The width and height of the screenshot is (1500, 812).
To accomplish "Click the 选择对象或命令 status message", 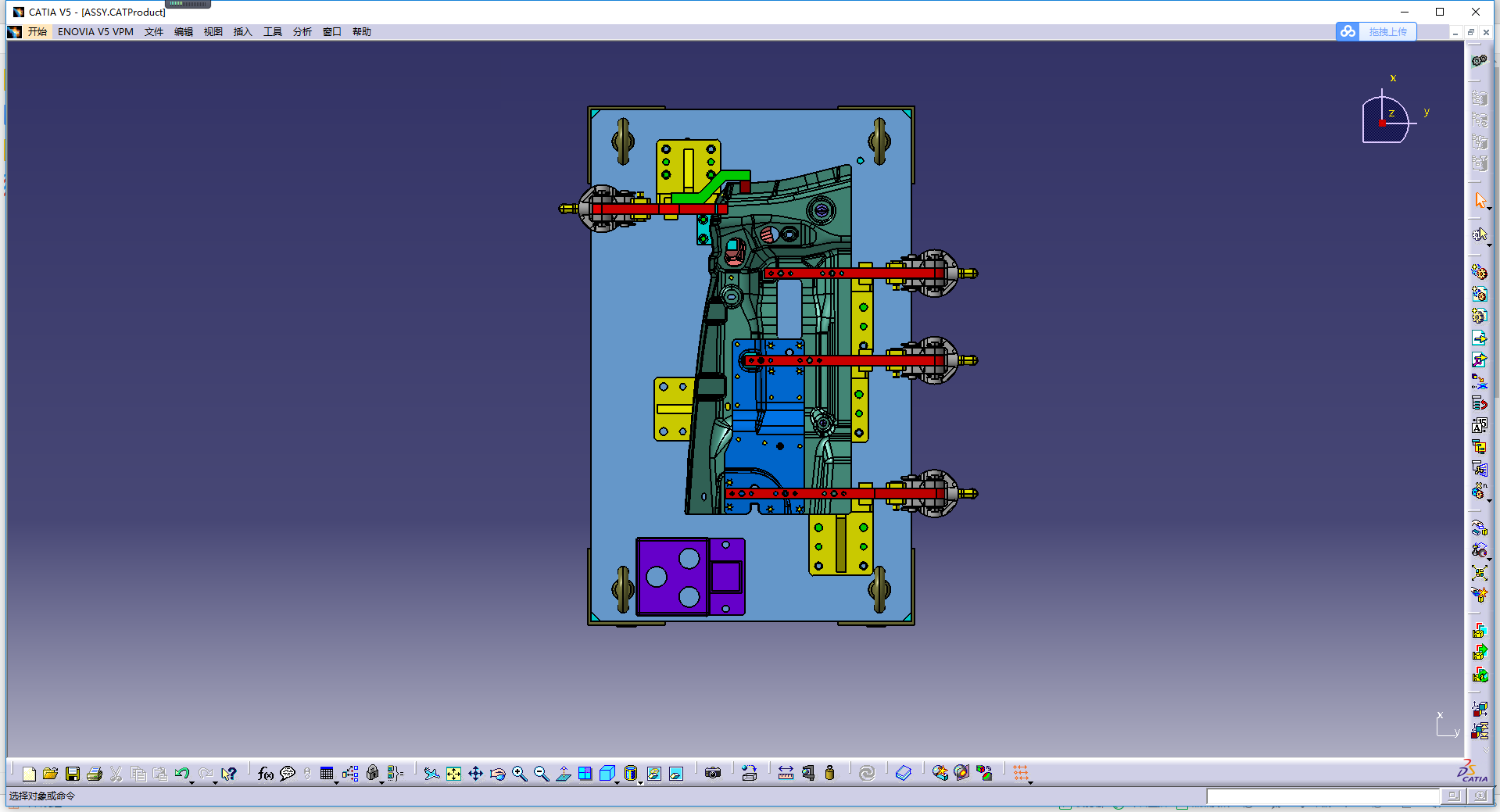I will pos(42,796).
